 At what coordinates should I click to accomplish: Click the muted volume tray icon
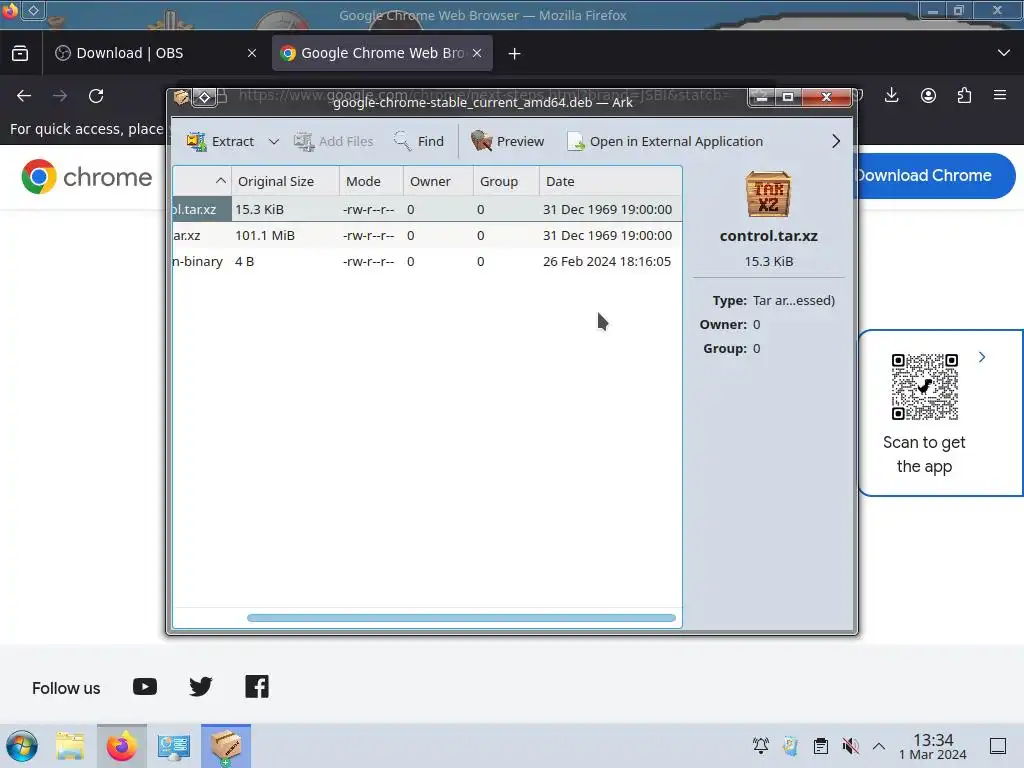pyautogui.click(x=850, y=746)
